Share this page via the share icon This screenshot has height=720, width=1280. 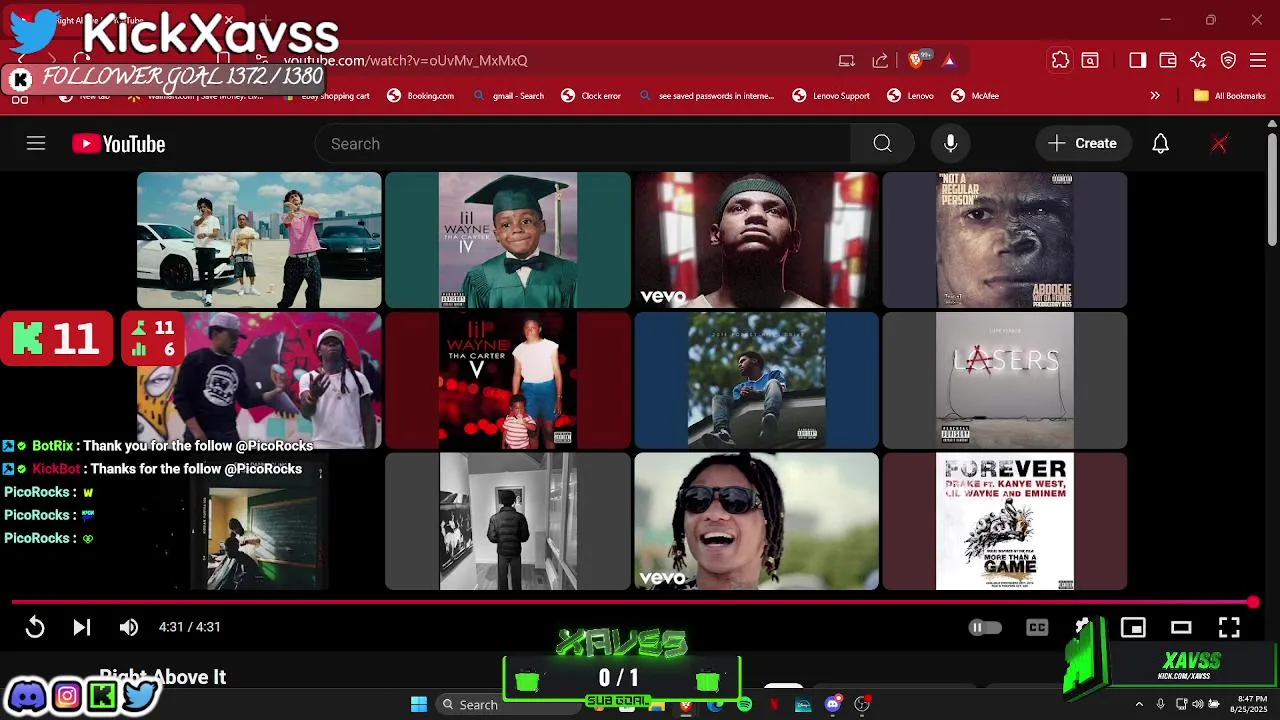click(880, 60)
